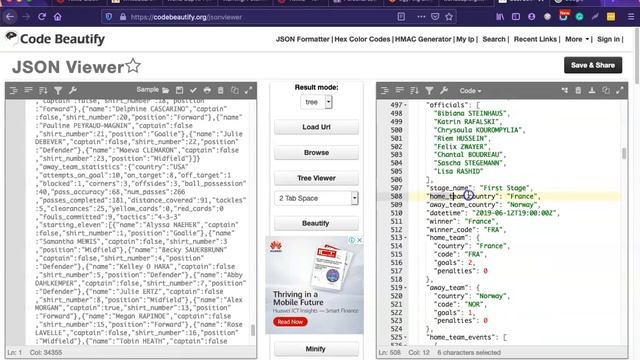Viewport: 640px width, 360px height.
Task: Clear right output with trash icon
Action: [x=578, y=90]
